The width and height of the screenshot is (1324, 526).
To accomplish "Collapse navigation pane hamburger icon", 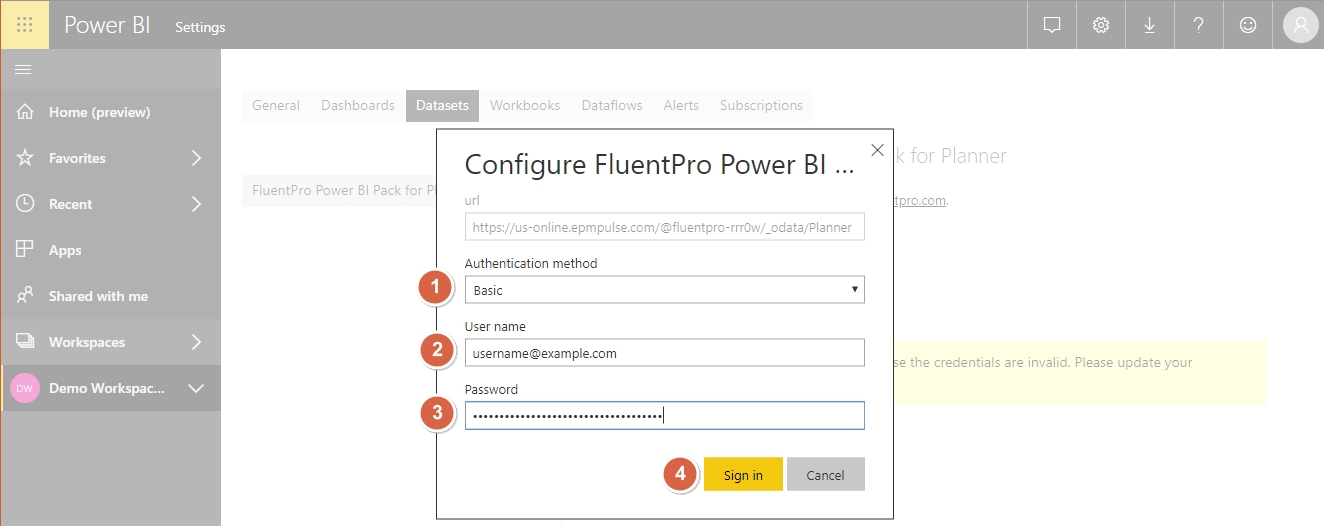I will 23,69.
